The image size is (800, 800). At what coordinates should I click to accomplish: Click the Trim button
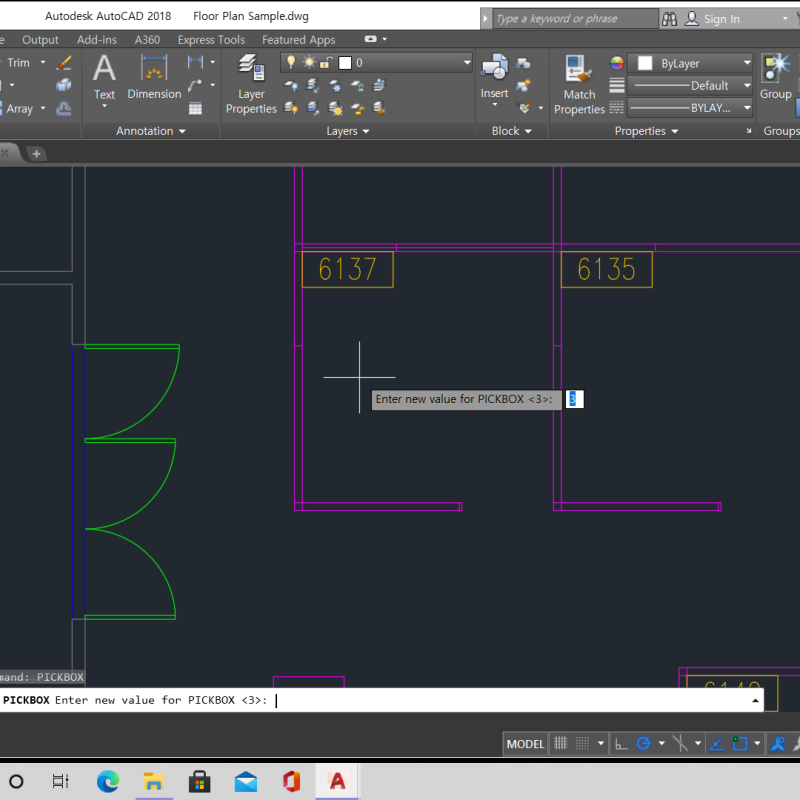[18, 63]
